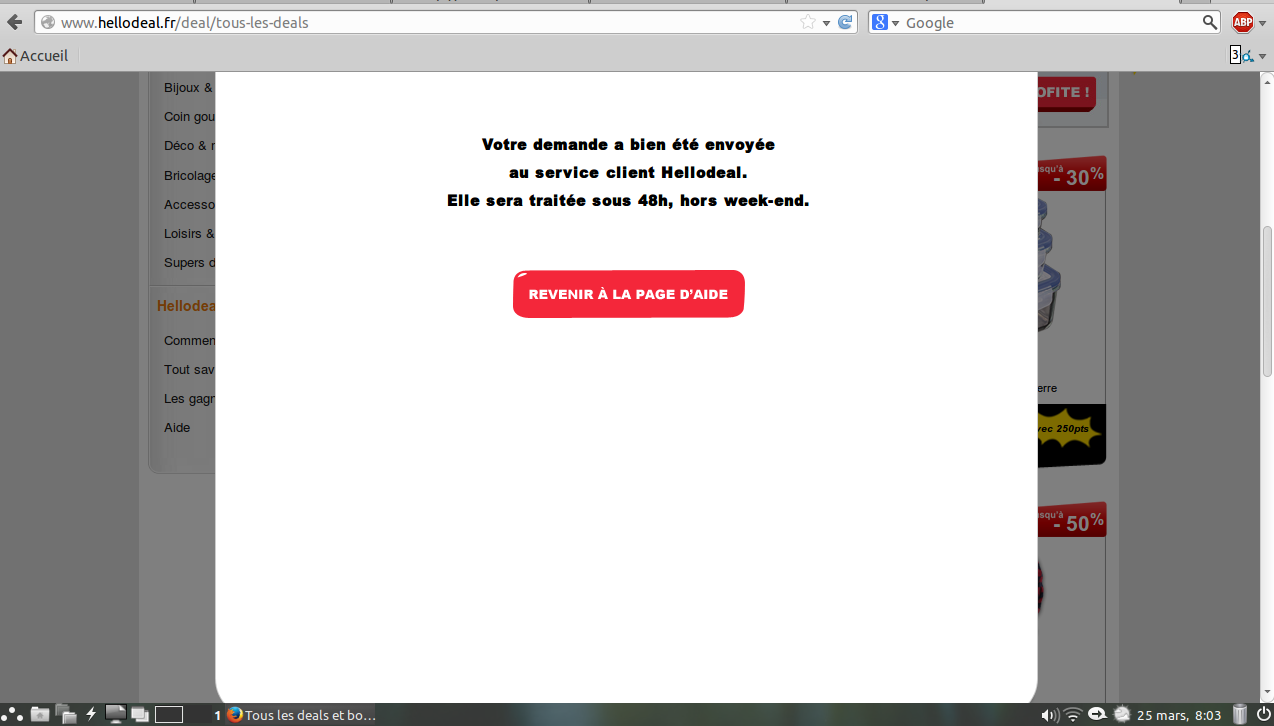1274x726 pixels.
Task: Open the Commen… sidebar link
Action: point(190,340)
